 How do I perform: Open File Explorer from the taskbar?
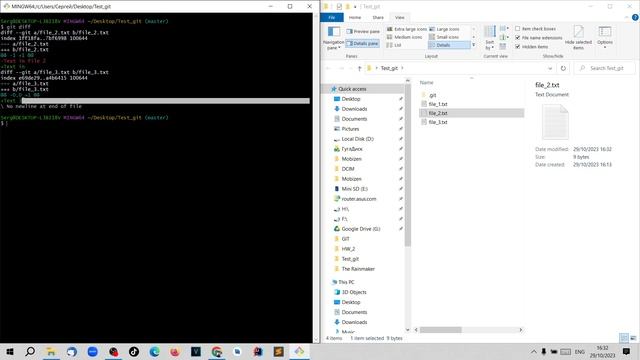51,351
